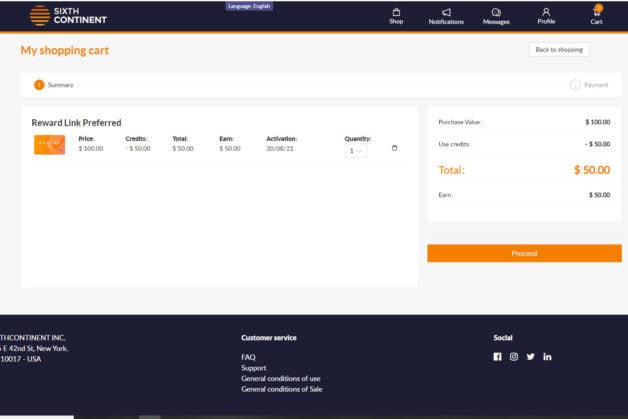
Task: Open the Quantity dropdown
Action: (355, 151)
